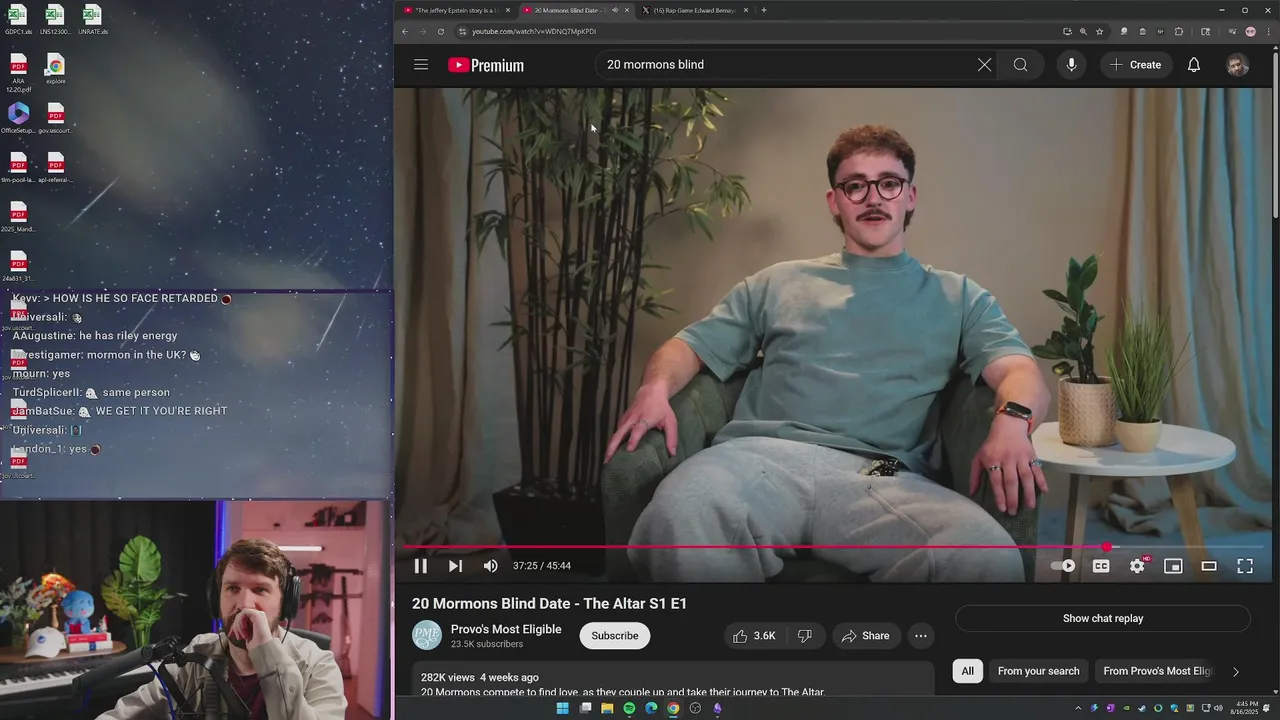The height and width of the screenshot is (720, 1280).
Task: Enter fullscreen mode
Action: click(x=1245, y=566)
